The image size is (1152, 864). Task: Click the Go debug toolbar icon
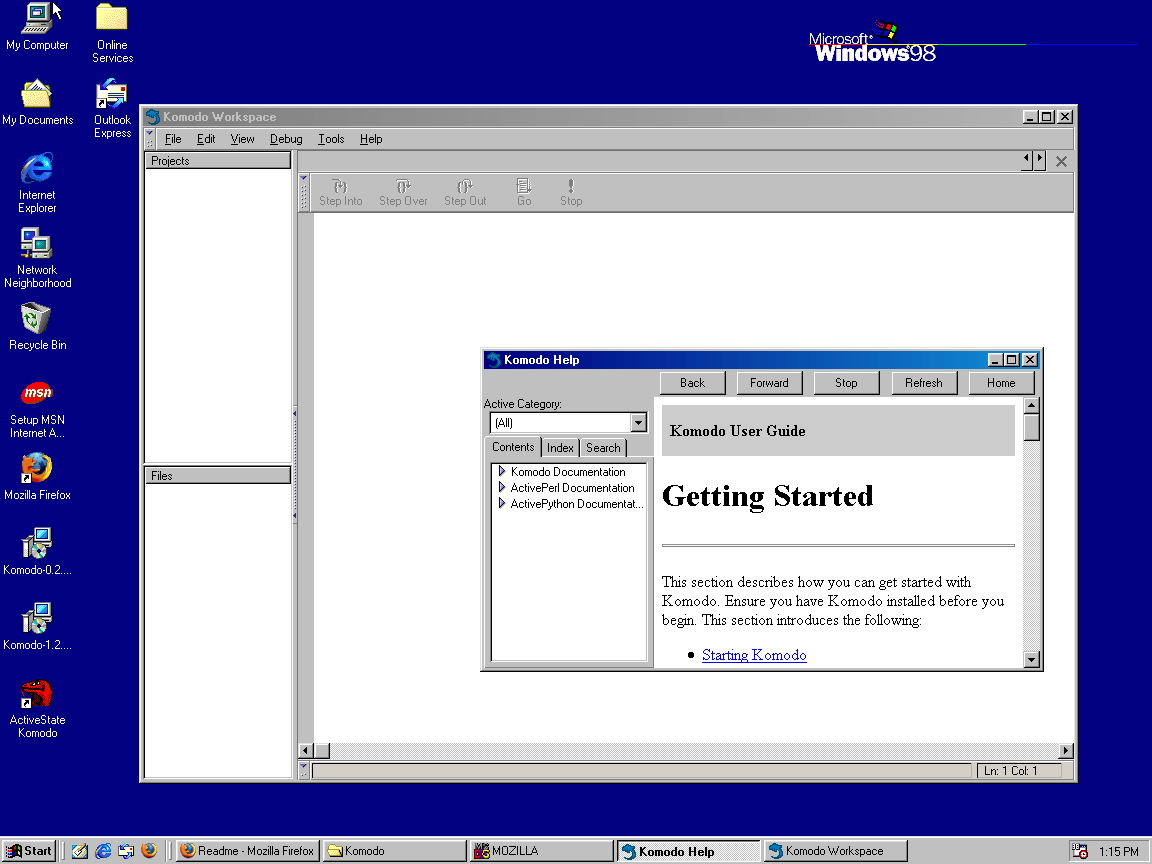click(524, 192)
